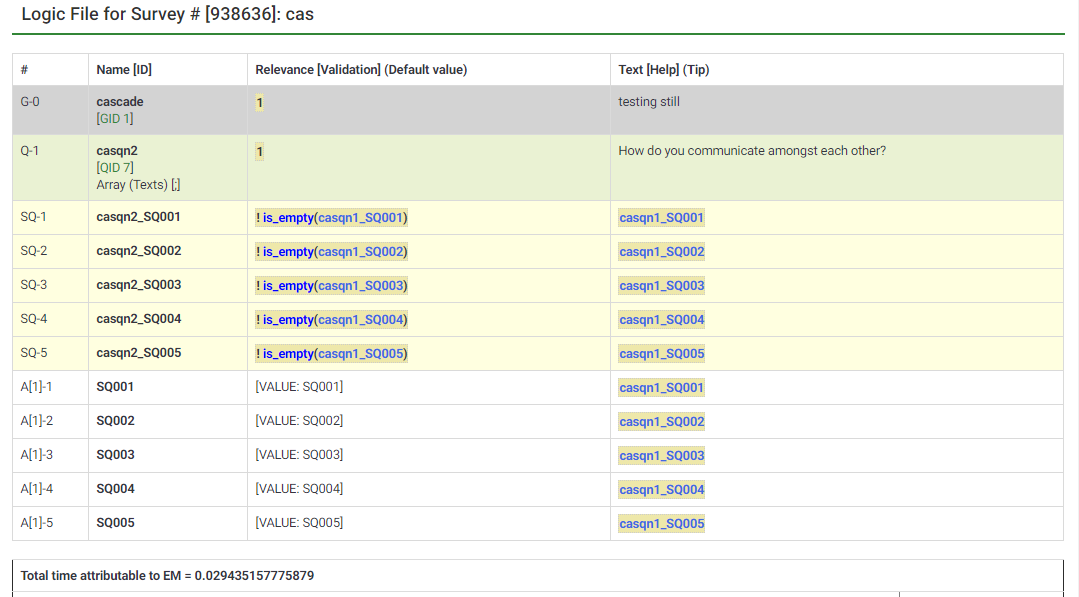Click casqn1_SQ001 in the SQ-1 relevance expression
1079x597 pixels.
coord(360,218)
